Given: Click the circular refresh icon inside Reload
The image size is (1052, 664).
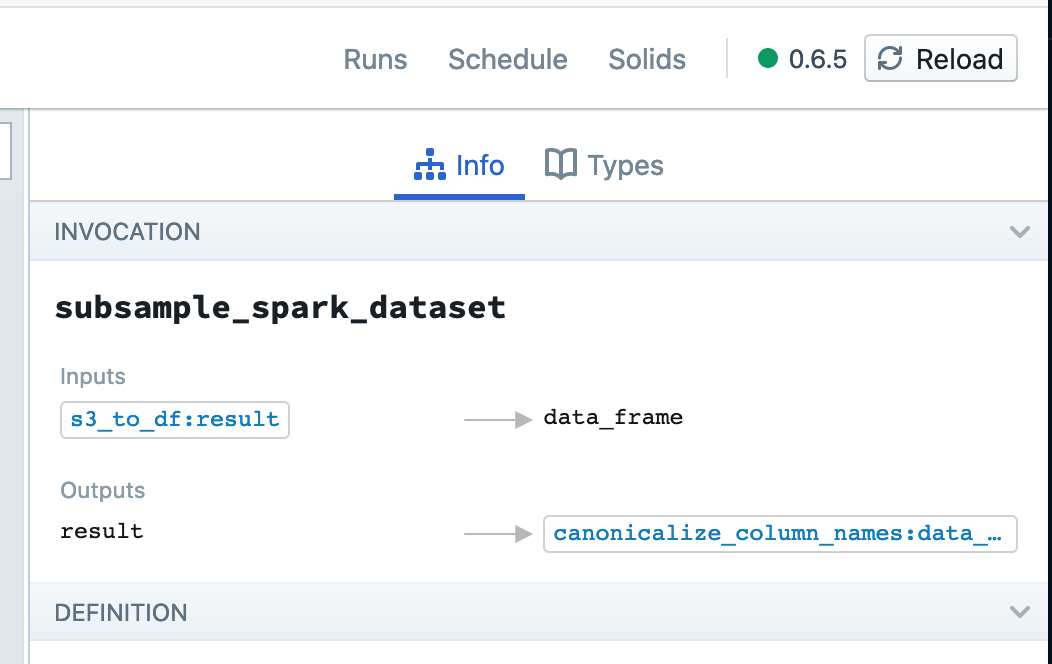Looking at the screenshot, I should [890, 58].
